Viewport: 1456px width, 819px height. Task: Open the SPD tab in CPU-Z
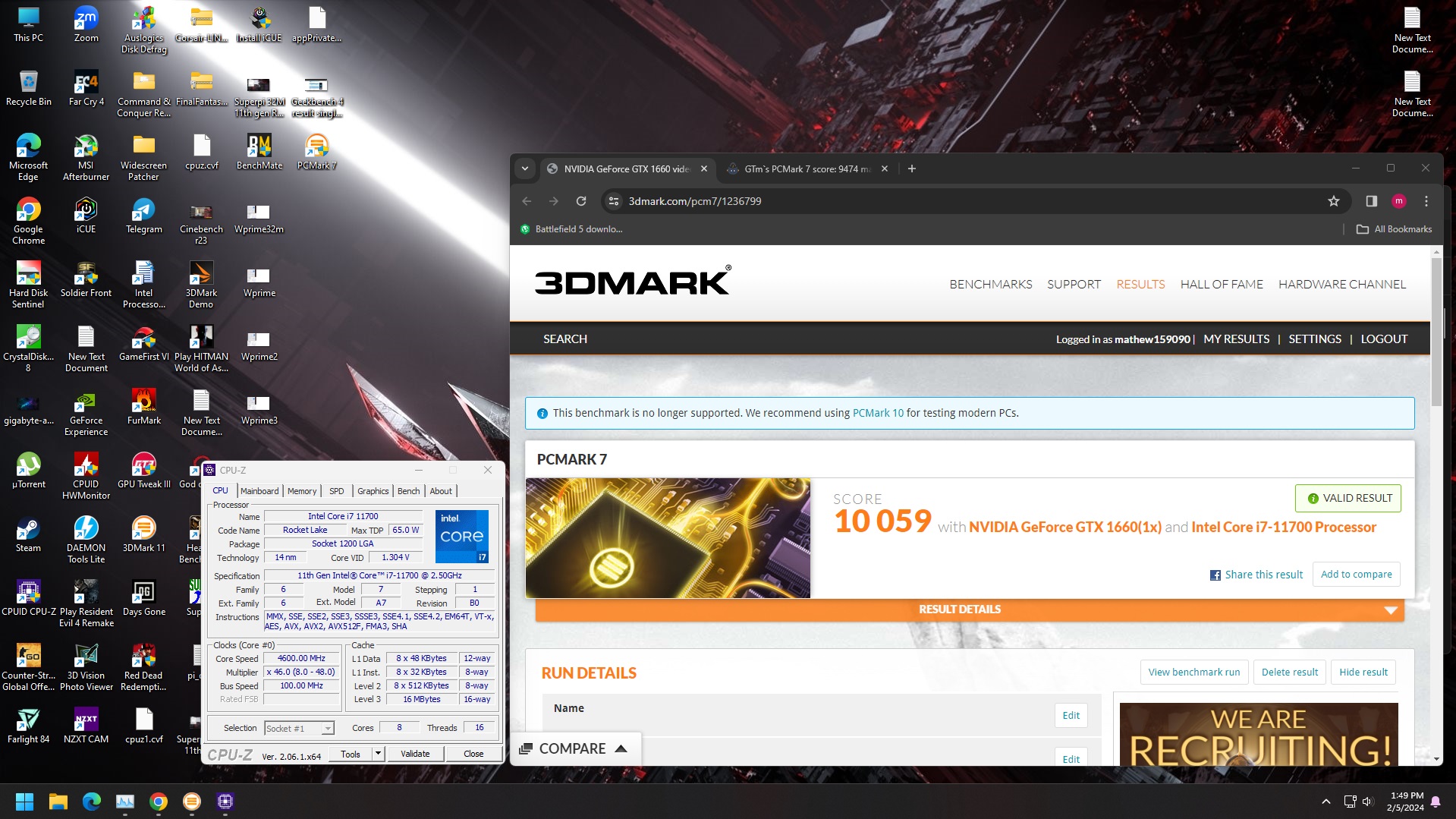[337, 491]
